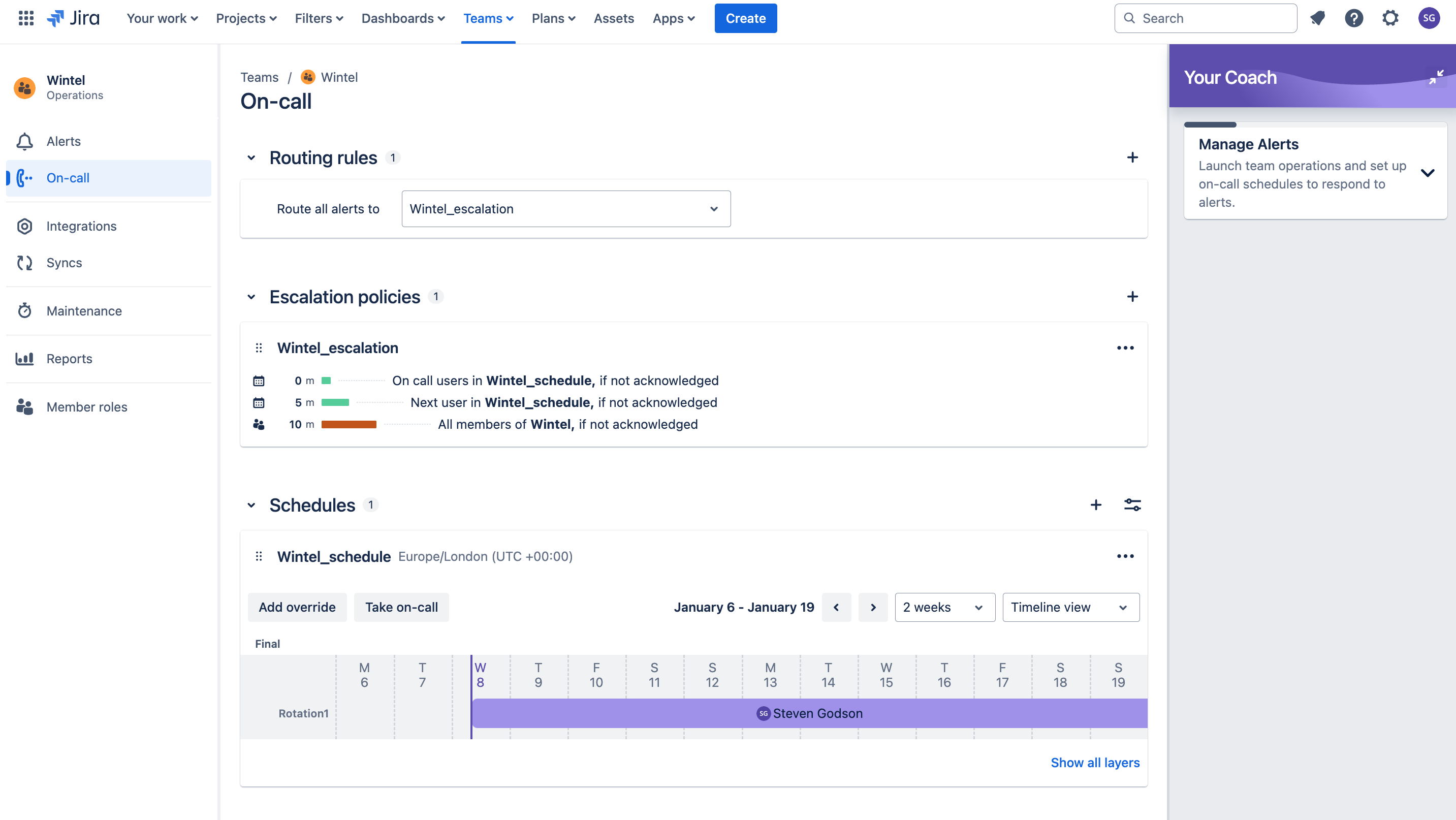Open the help question mark icon
The height and width of the screenshot is (820, 1456).
pos(1354,18)
